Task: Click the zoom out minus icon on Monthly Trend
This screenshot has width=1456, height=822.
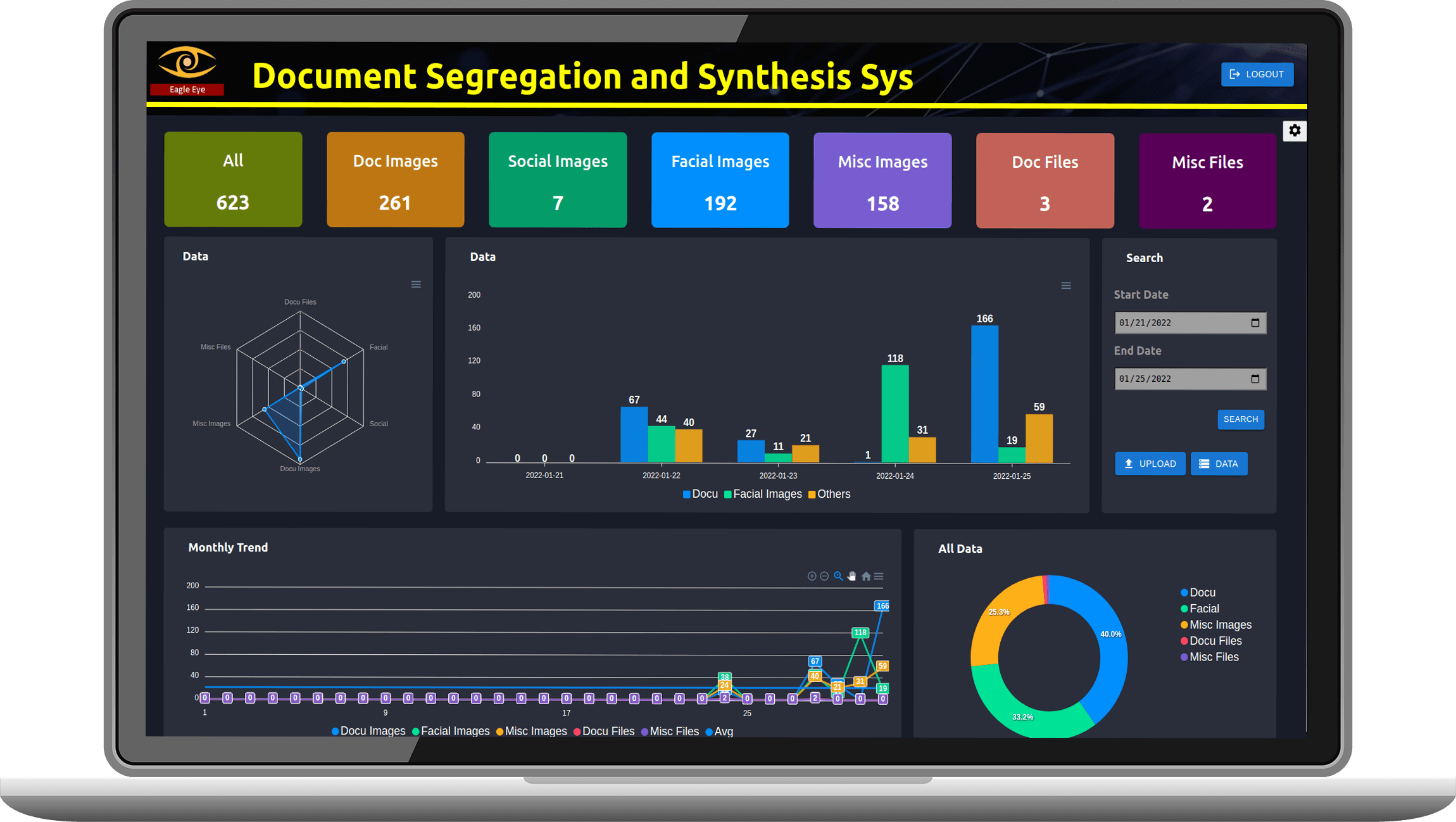Action: click(x=824, y=576)
